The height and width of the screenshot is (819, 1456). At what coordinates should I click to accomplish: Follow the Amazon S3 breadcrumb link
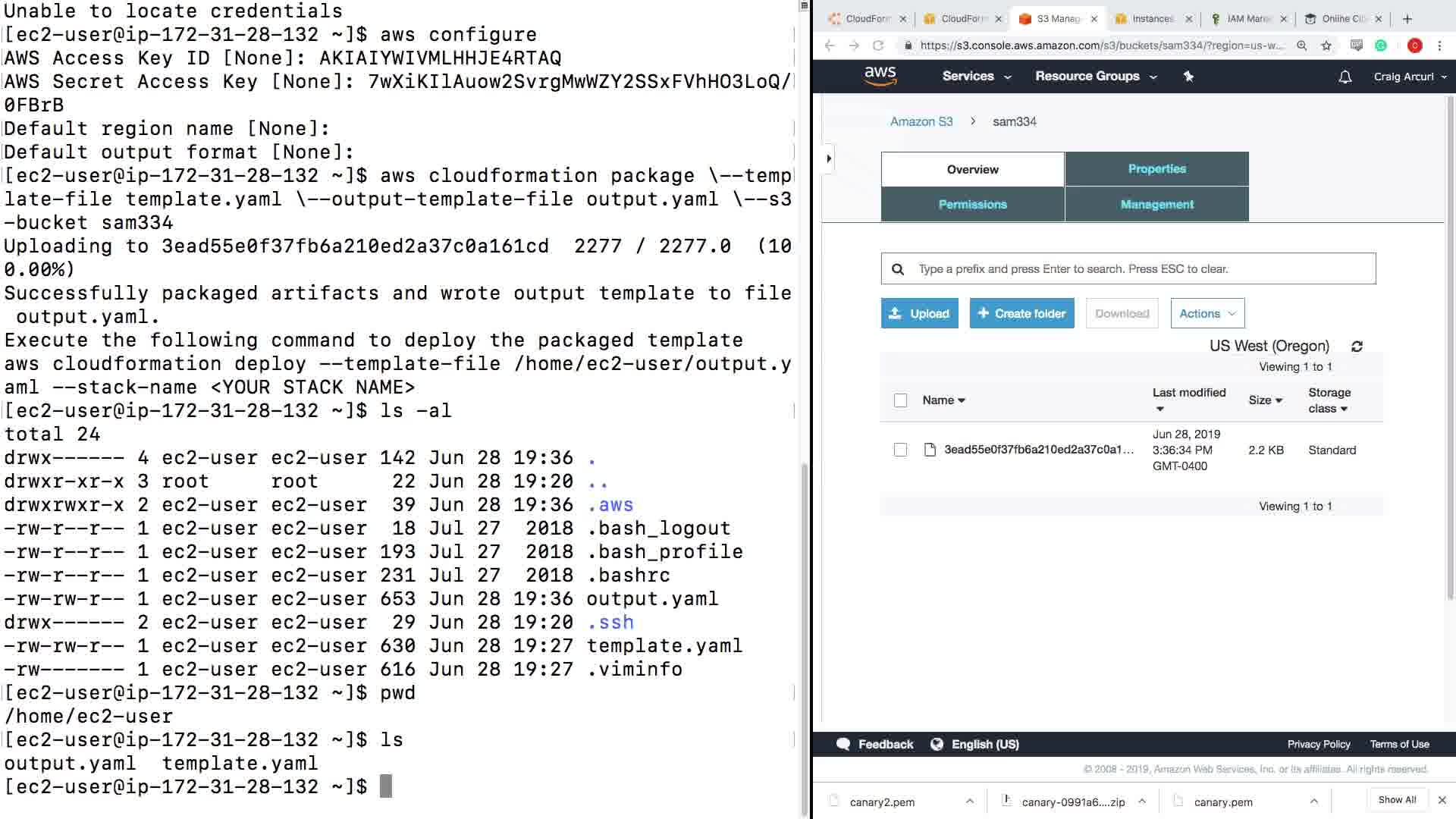(x=921, y=121)
